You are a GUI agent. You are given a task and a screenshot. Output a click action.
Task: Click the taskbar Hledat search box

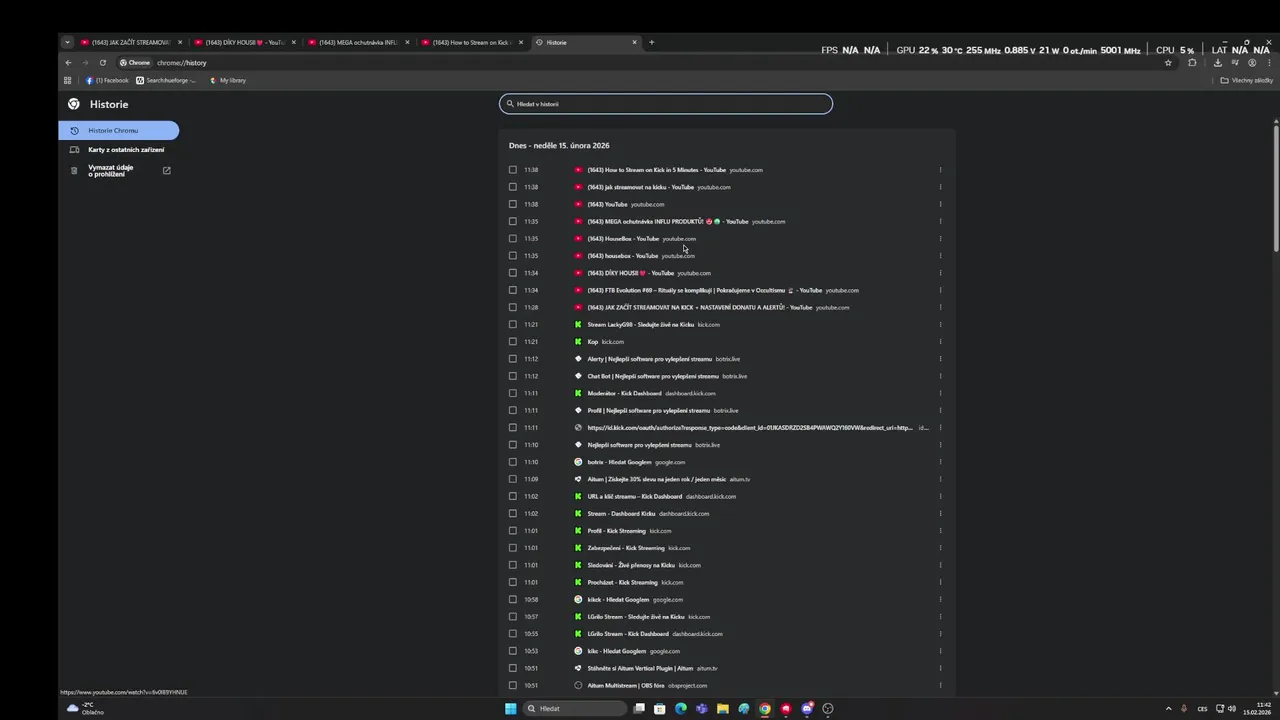(574, 708)
